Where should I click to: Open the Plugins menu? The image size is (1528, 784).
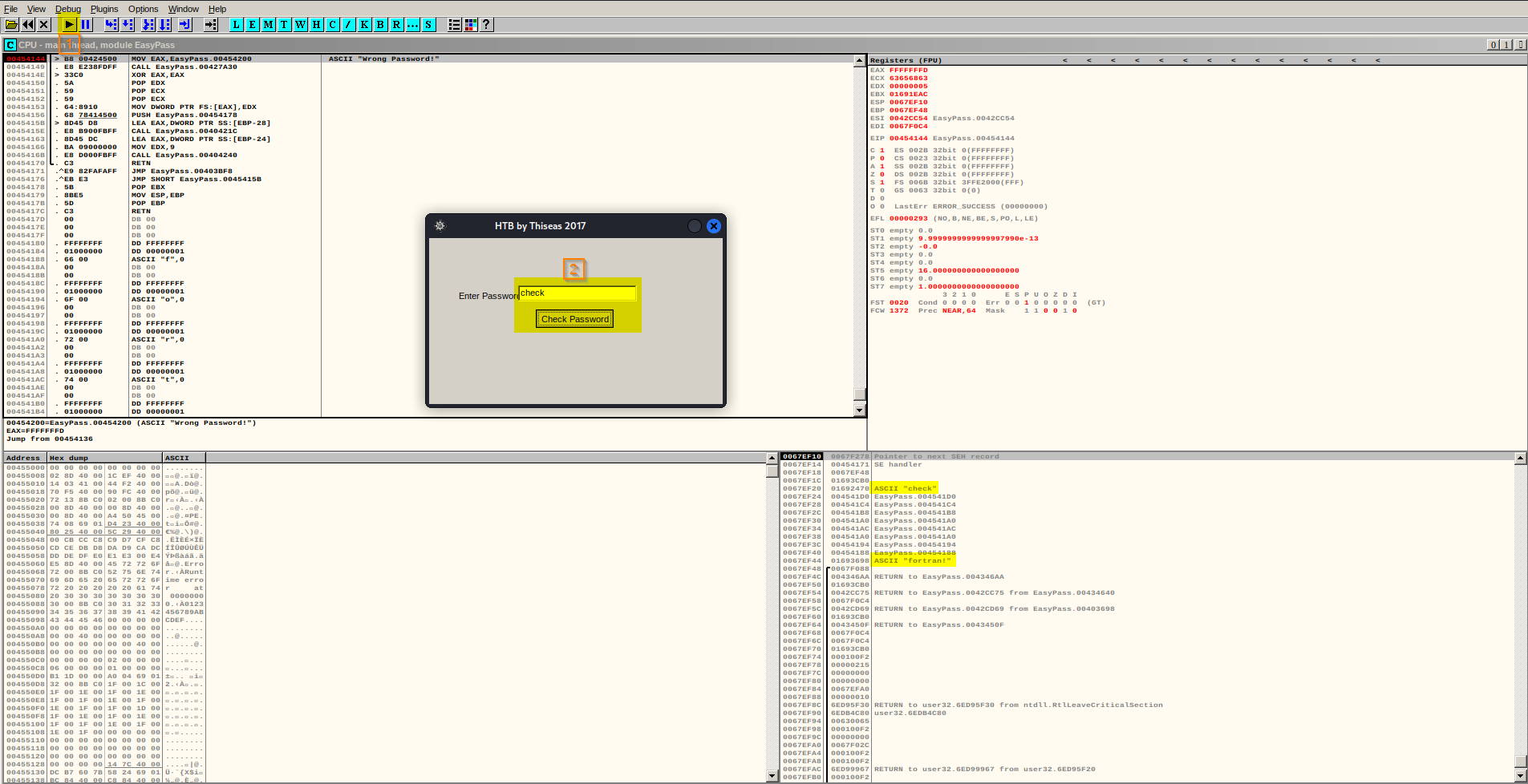104,9
